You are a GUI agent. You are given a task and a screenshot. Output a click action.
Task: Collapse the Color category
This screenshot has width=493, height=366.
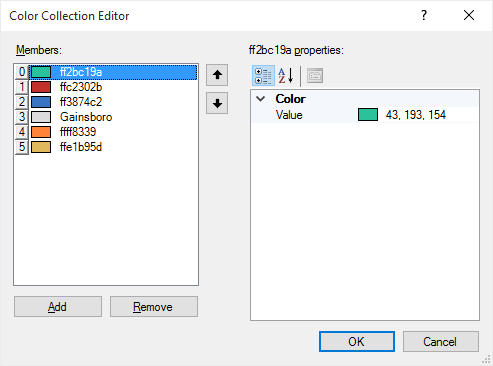click(x=261, y=99)
